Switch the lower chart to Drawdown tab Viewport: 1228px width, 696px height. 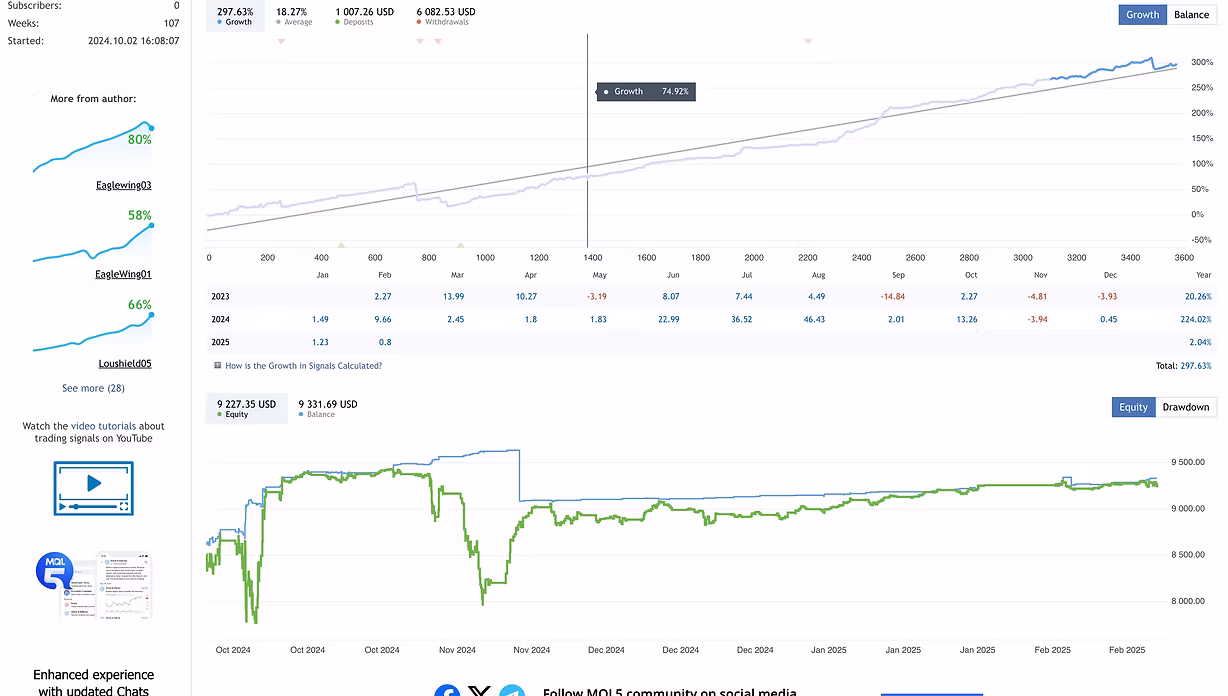pos(1185,407)
